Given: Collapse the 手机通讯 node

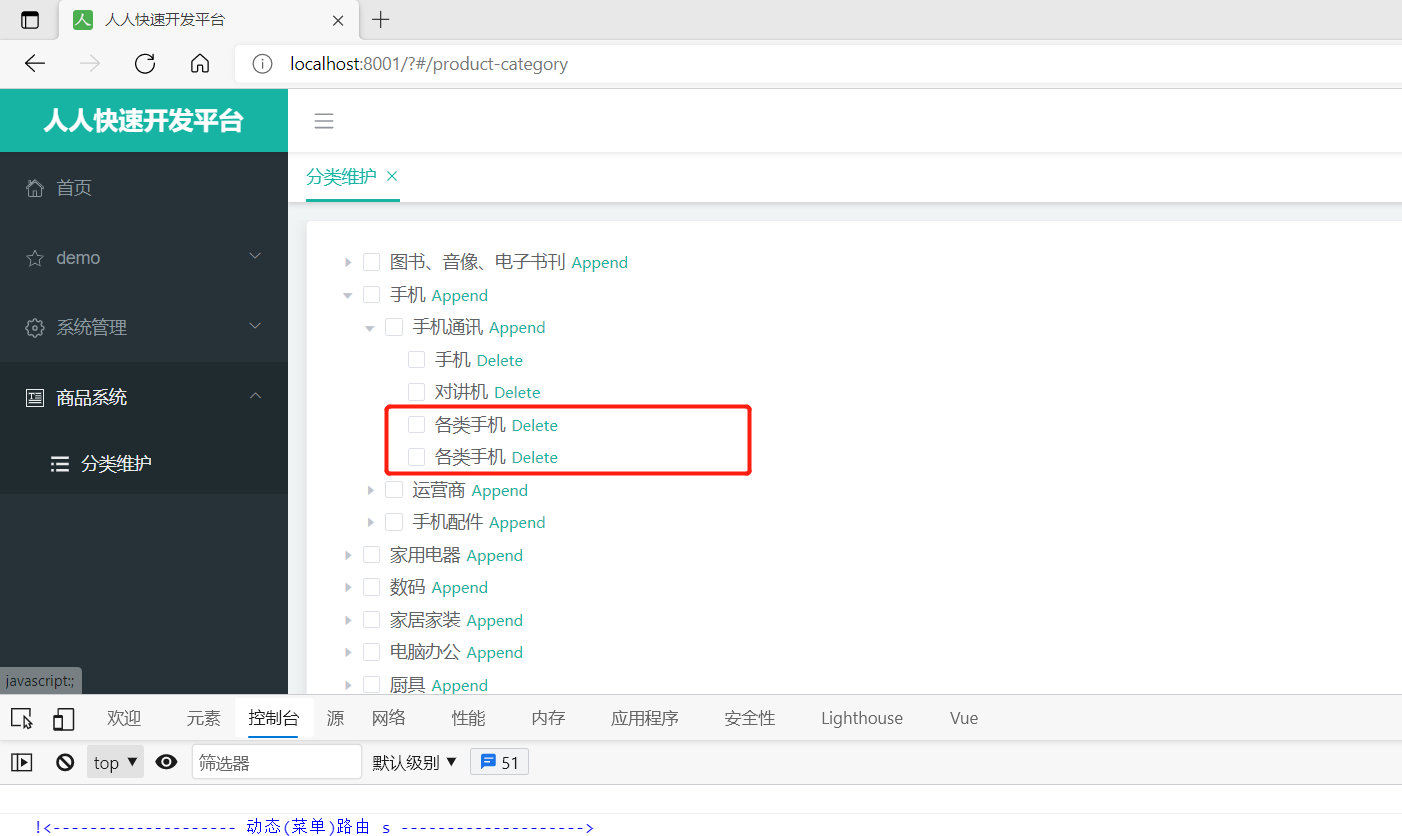Looking at the screenshot, I should [x=370, y=328].
